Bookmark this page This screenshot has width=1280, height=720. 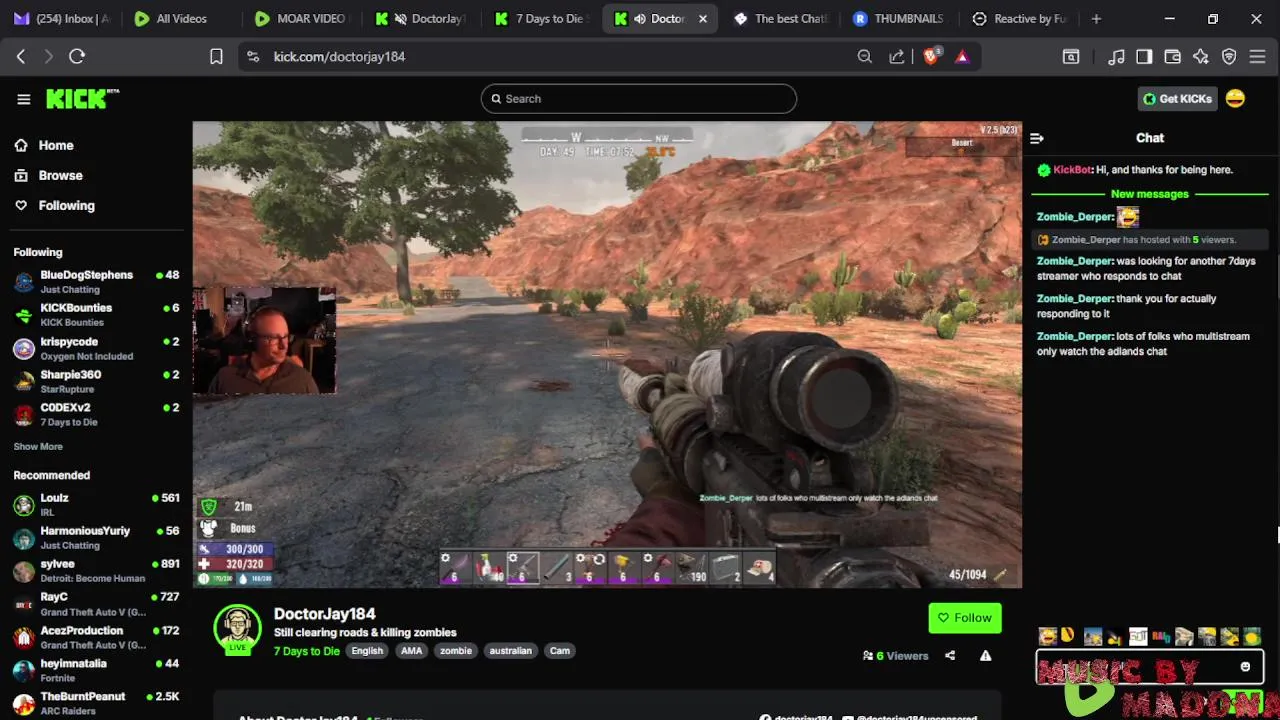pyautogui.click(x=216, y=57)
